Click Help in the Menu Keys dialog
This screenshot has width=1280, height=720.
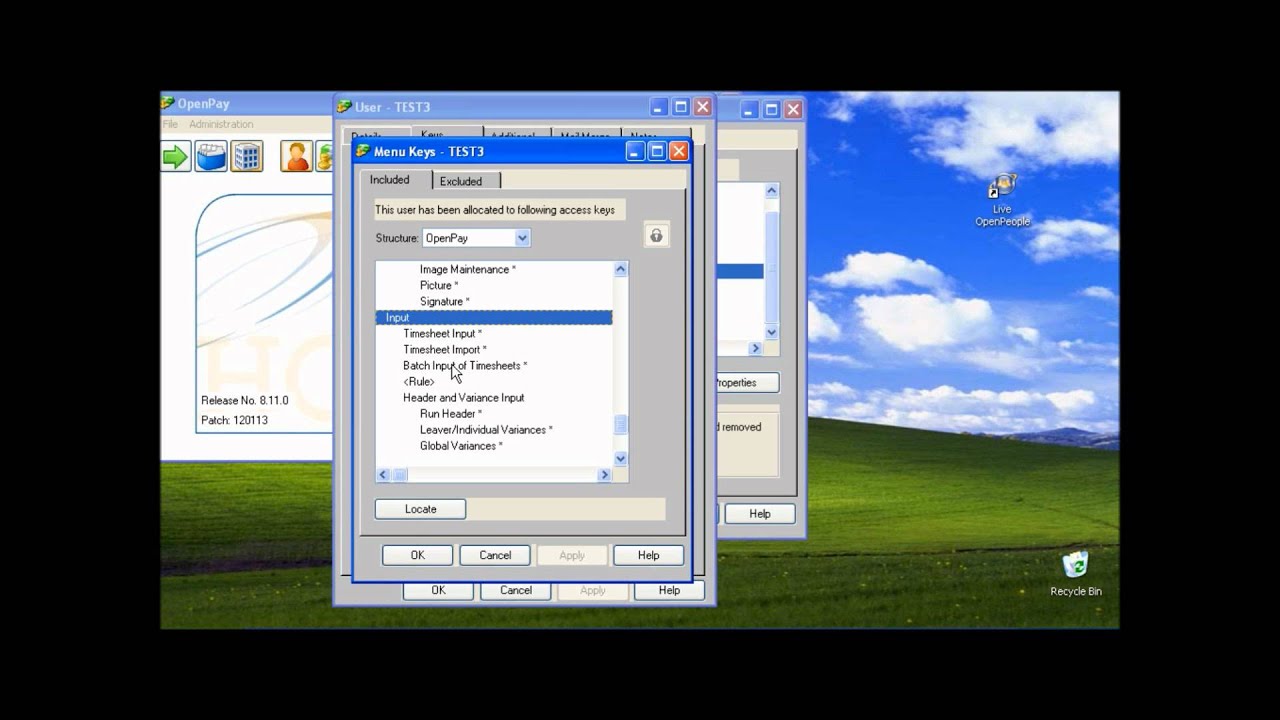[x=648, y=555]
